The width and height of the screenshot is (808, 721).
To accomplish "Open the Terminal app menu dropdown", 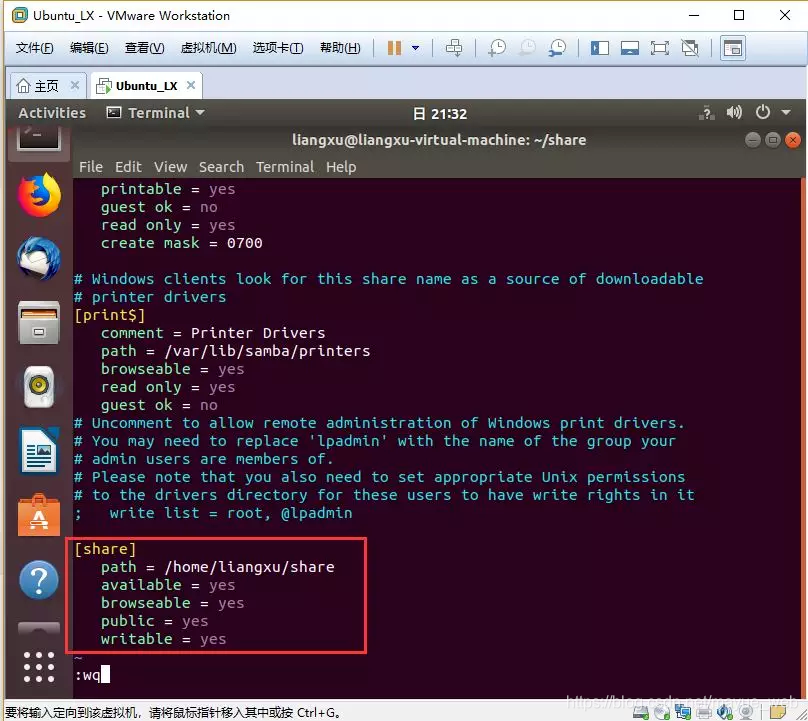I will [x=156, y=113].
